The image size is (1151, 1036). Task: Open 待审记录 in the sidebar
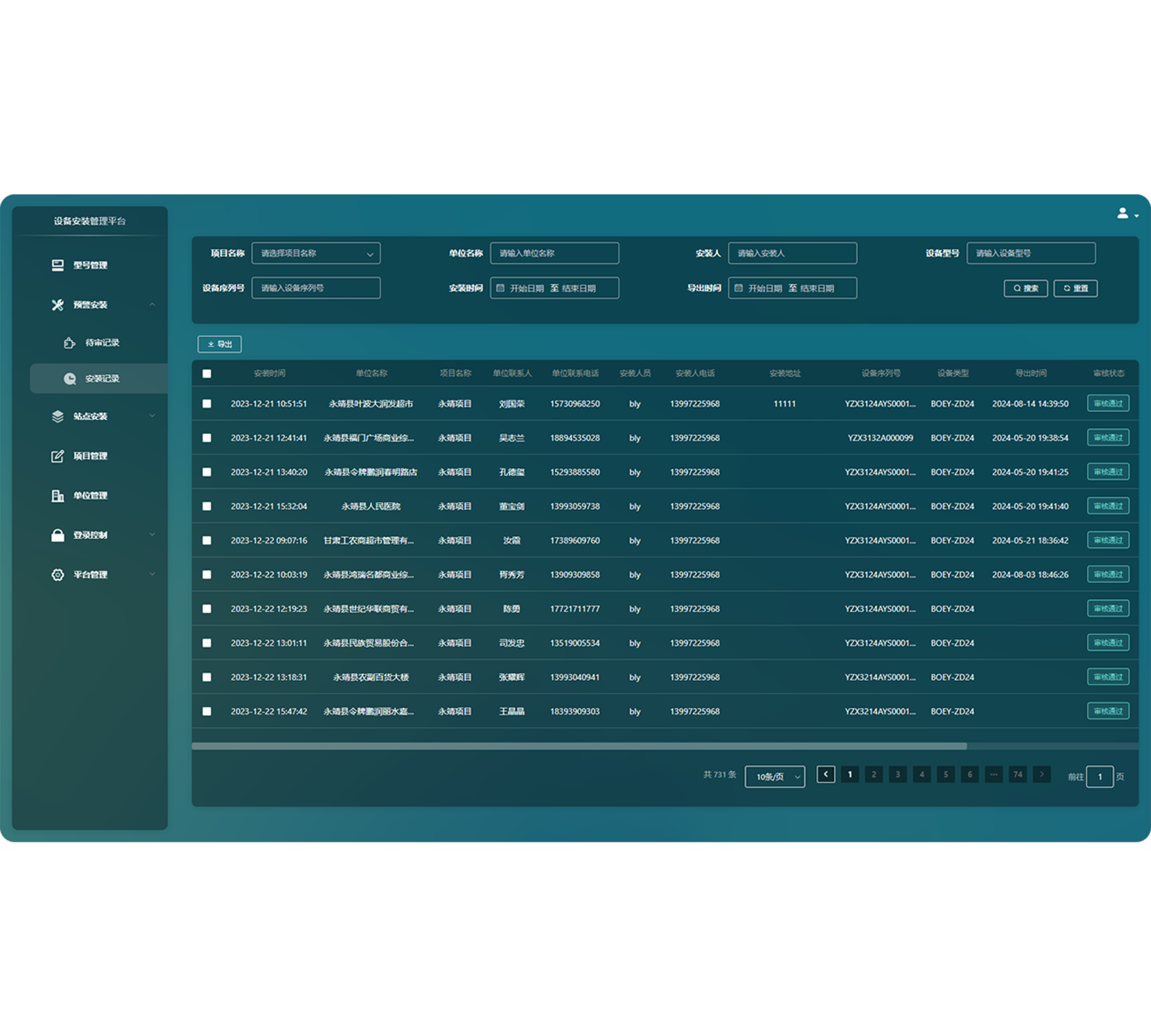pos(101,343)
